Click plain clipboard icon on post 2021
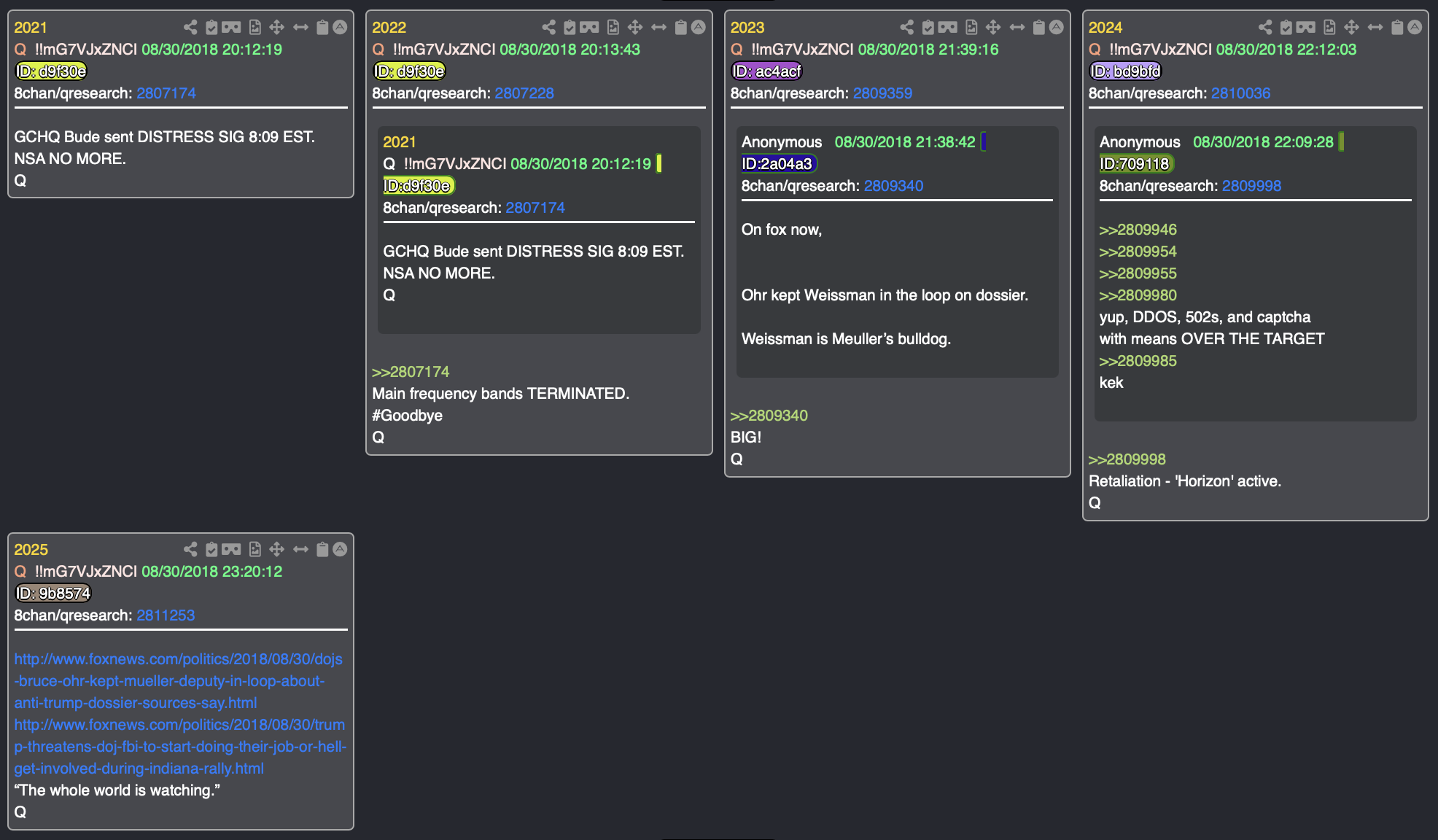 point(322,27)
